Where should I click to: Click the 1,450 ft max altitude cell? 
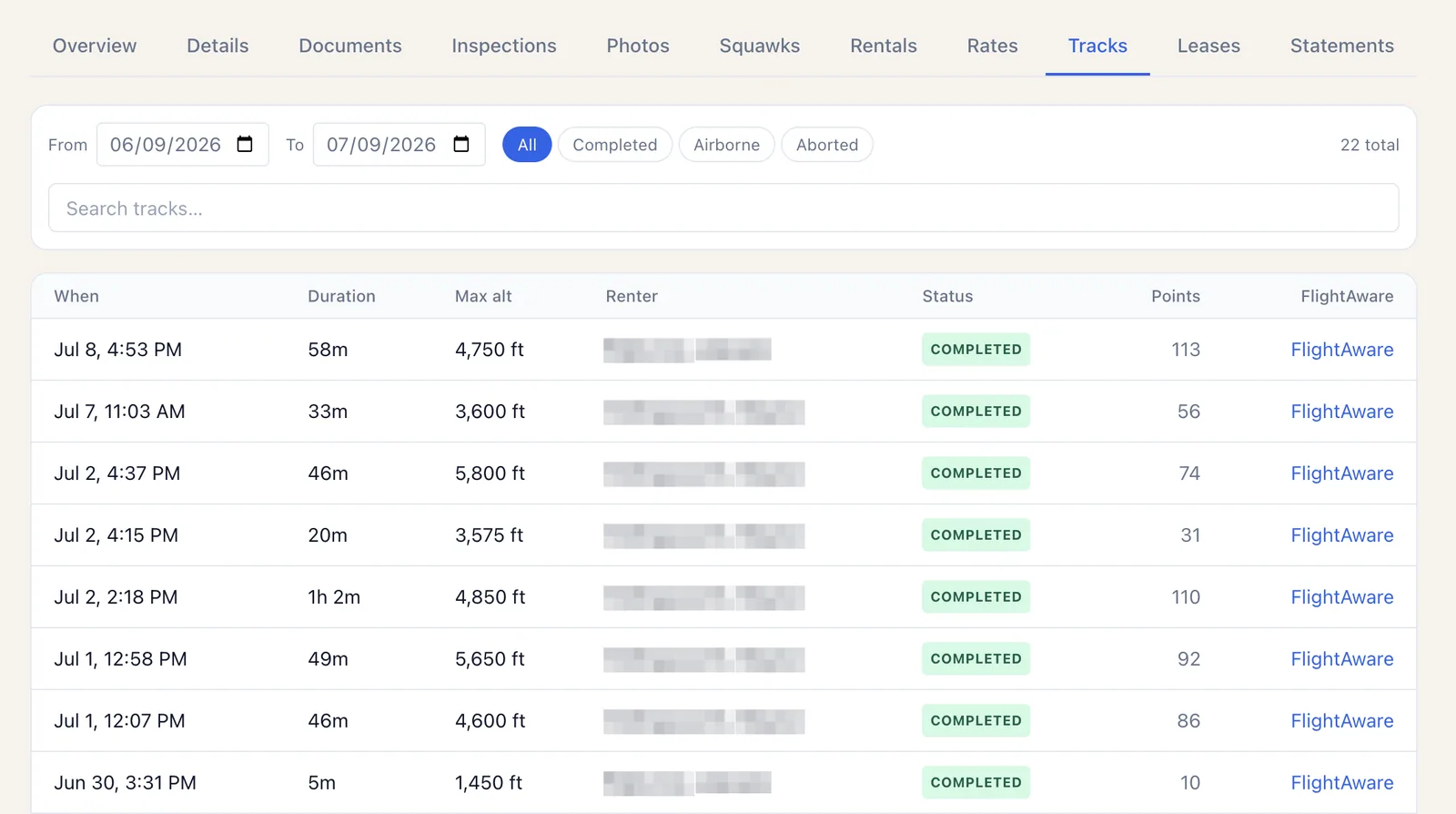(489, 783)
